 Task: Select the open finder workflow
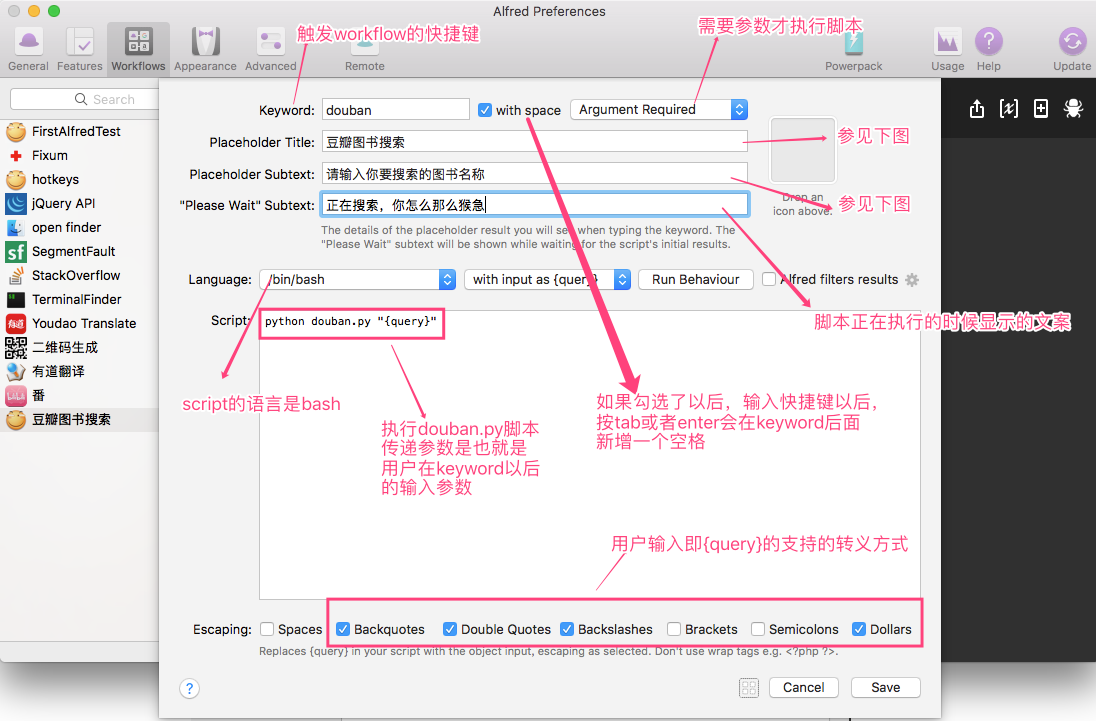coord(79,227)
